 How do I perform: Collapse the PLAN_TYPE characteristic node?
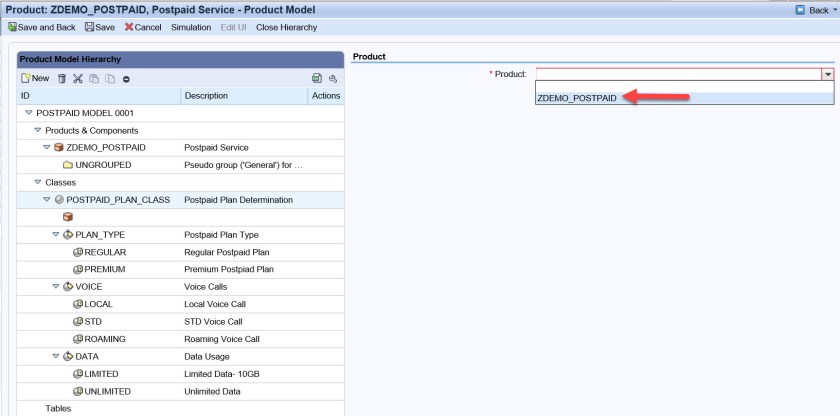[56, 235]
